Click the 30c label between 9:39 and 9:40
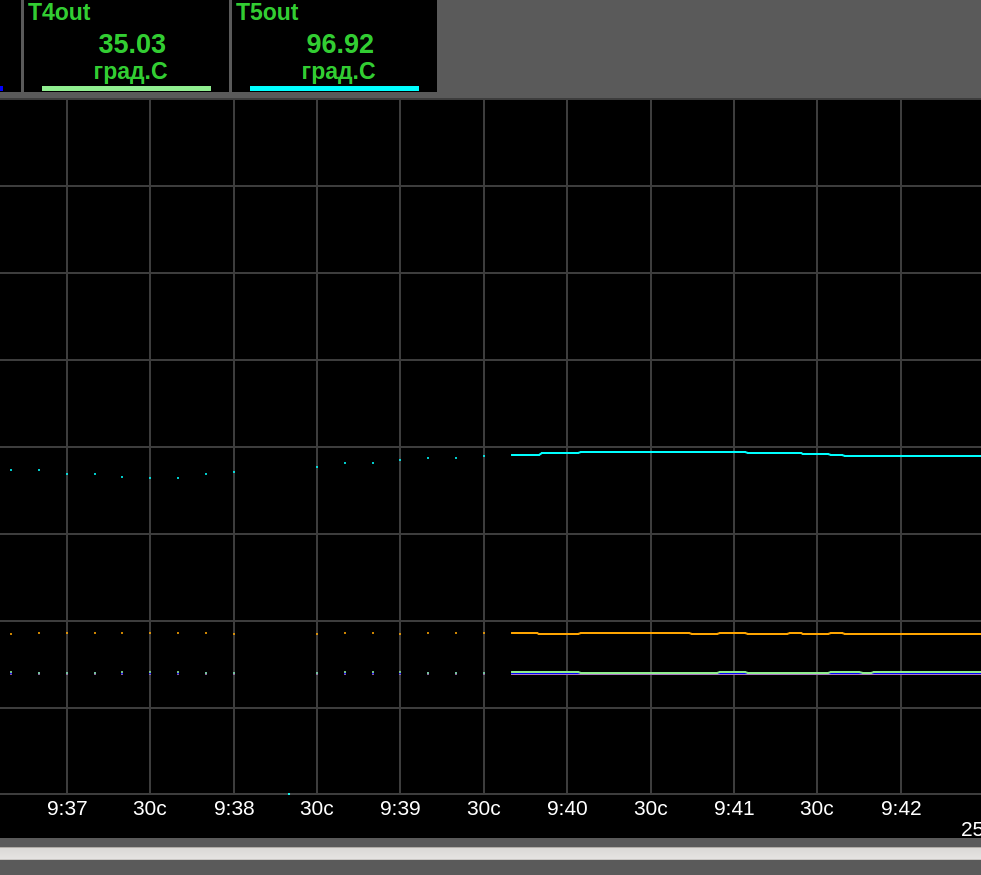The image size is (981, 875). pyautogui.click(x=484, y=808)
